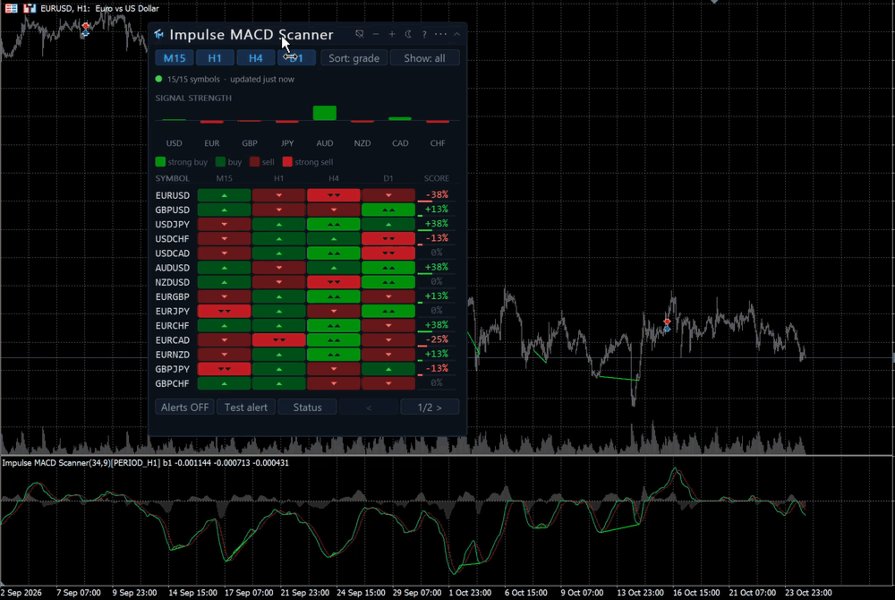Click the 15/15 symbols status text
This screenshot has height=600, width=895.
point(193,79)
